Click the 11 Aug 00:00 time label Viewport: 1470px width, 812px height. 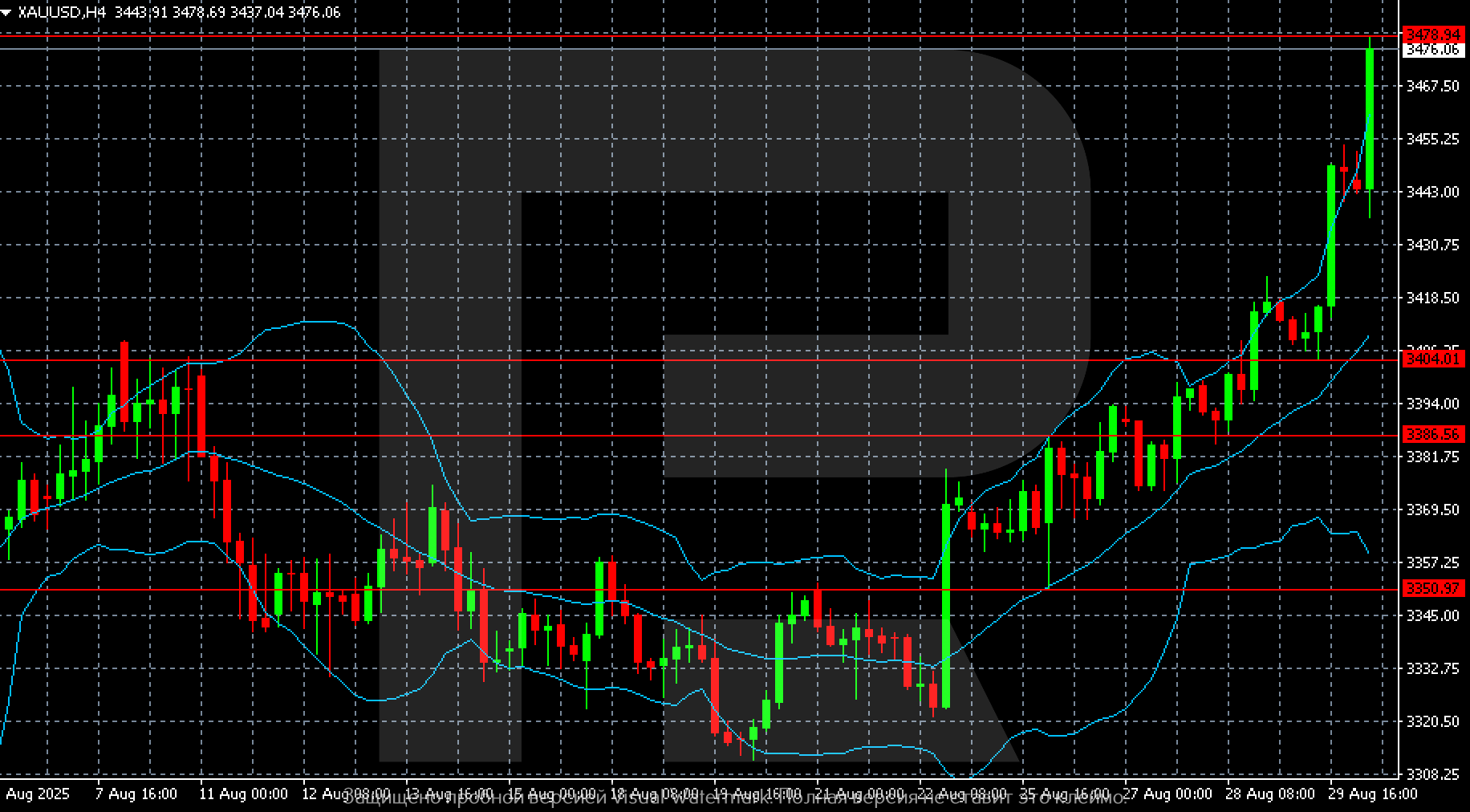[x=243, y=794]
